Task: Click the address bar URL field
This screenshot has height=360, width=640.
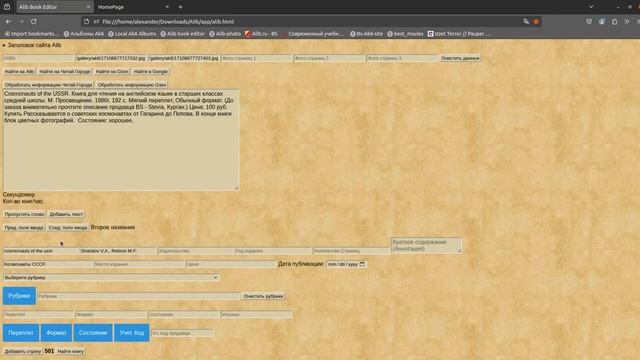Action: 302,21
